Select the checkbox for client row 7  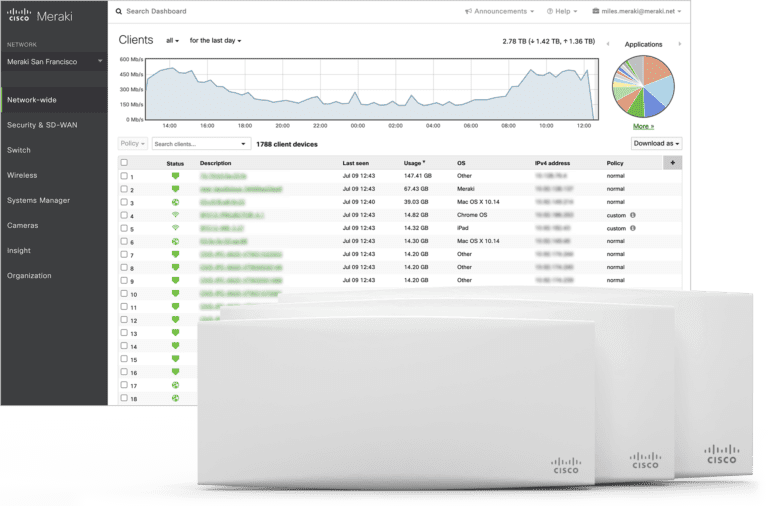click(124, 255)
